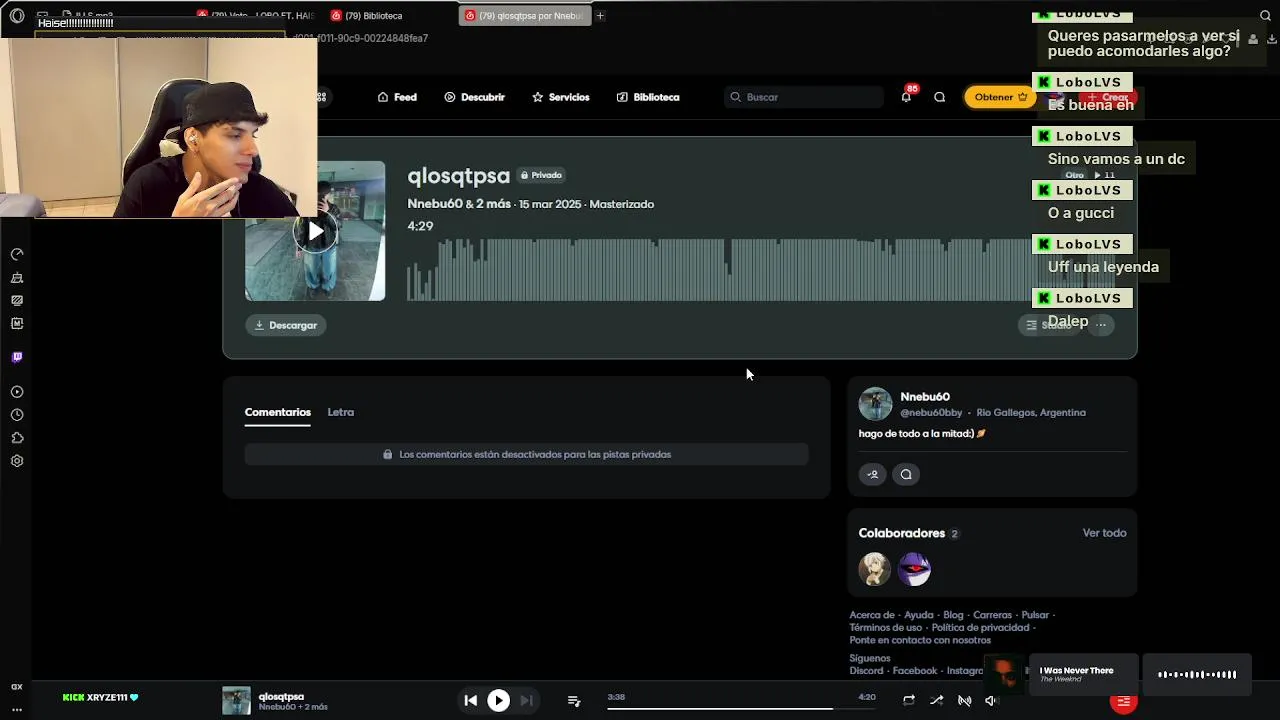Image resolution: width=1280 pixels, height=720 pixels.
Task: Open the second collaborator purple avatar
Action: [x=914, y=569]
